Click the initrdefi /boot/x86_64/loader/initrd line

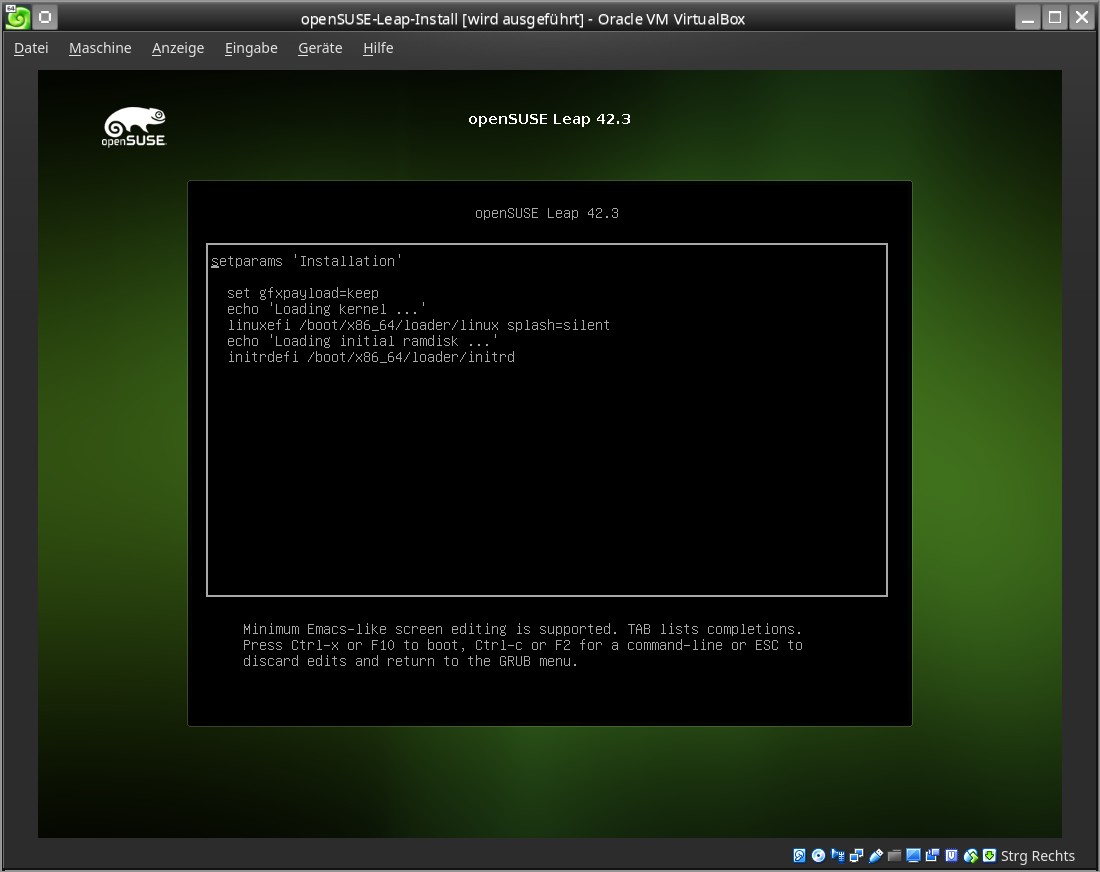point(370,357)
